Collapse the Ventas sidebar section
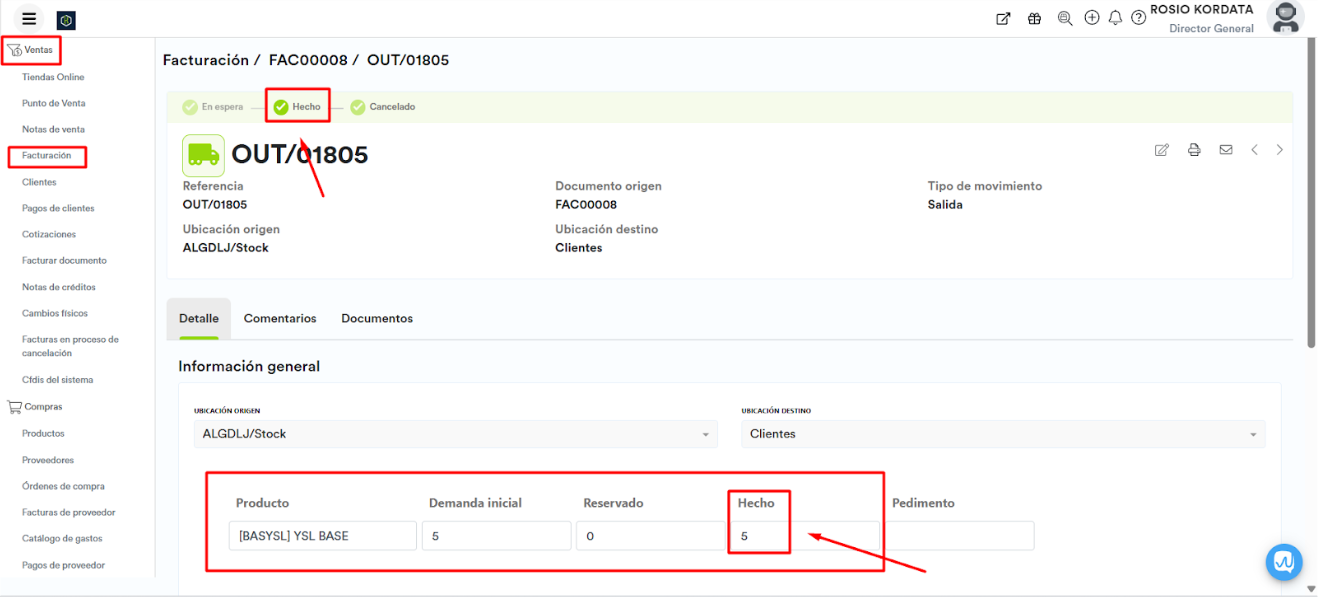Image resolution: width=1320 pixels, height=599 pixels. 31,50
